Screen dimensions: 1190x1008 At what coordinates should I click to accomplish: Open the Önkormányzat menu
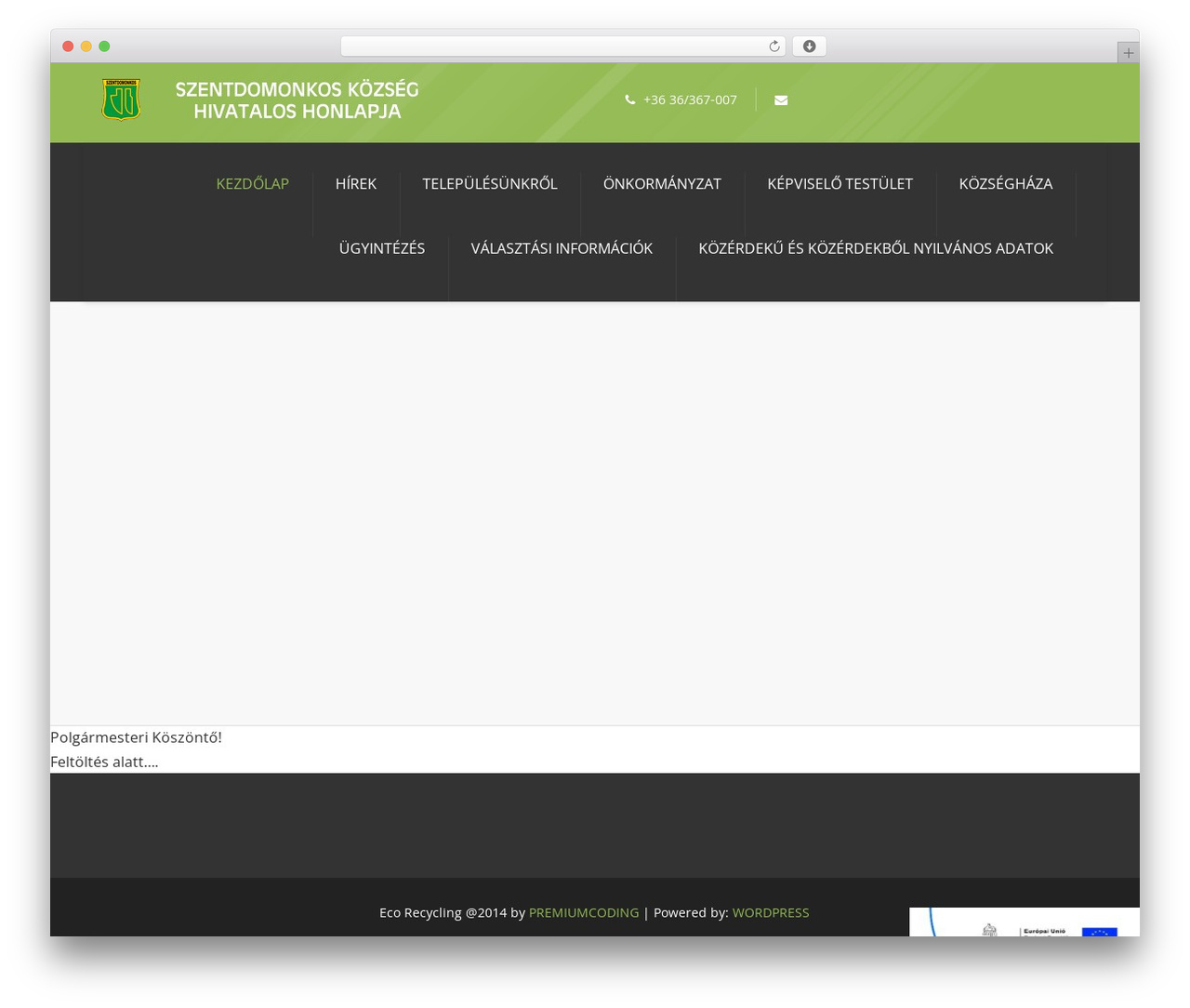tap(662, 184)
